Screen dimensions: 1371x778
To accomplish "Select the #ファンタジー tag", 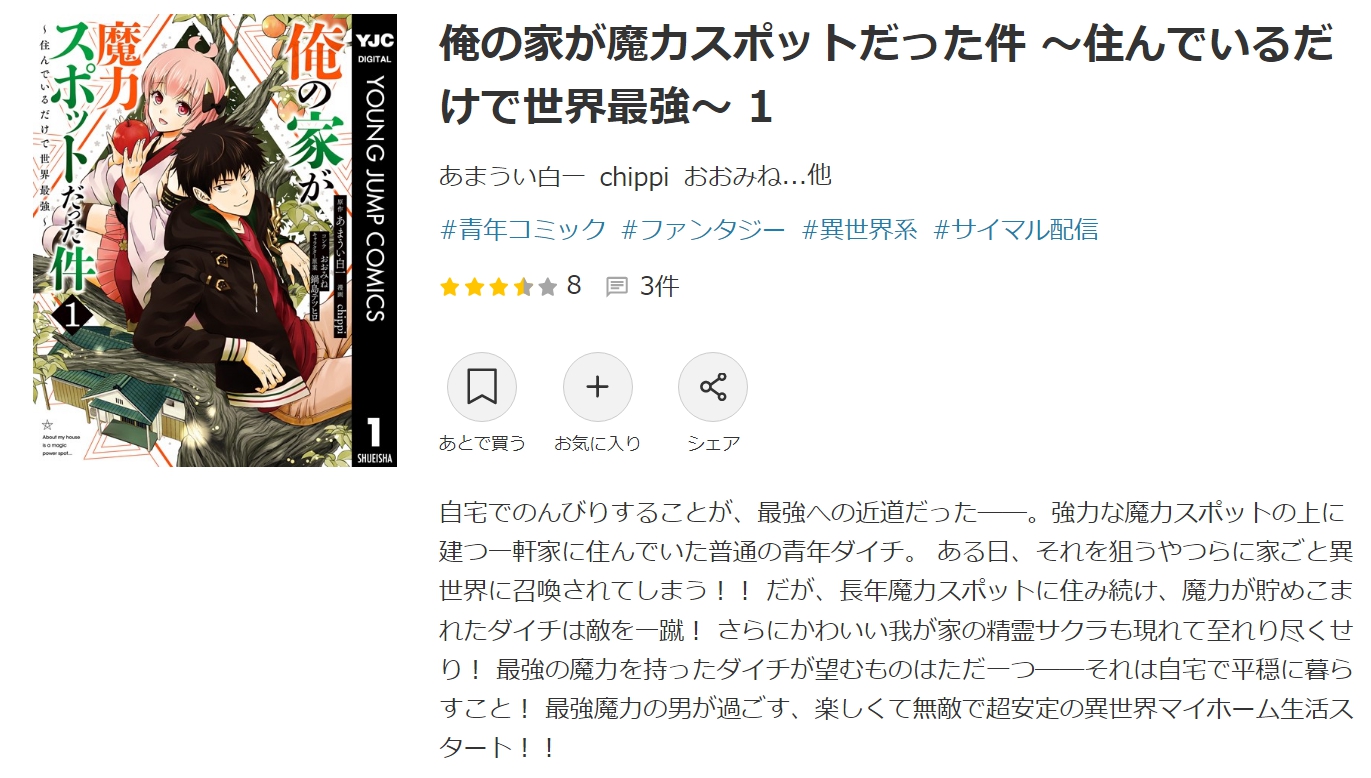I will coord(703,230).
